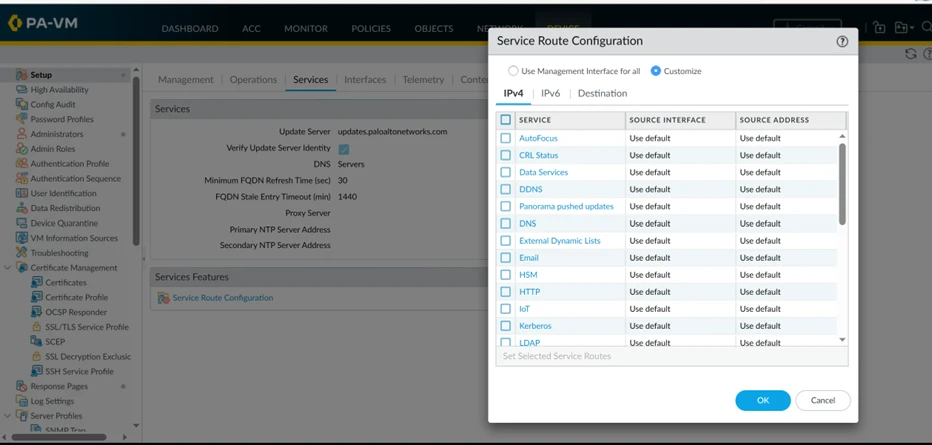932x445 pixels.
Task: Click the service list vertical scrollbar
Action: pyautogui.click(x=842, y=184)
